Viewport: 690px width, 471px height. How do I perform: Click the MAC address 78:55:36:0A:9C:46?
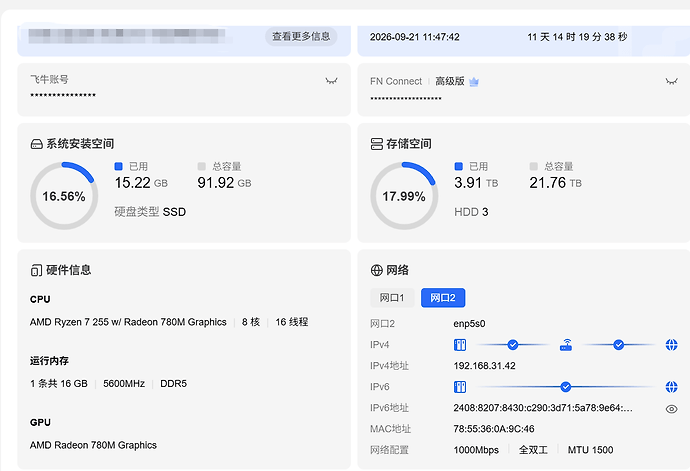(x=494, y=429)
